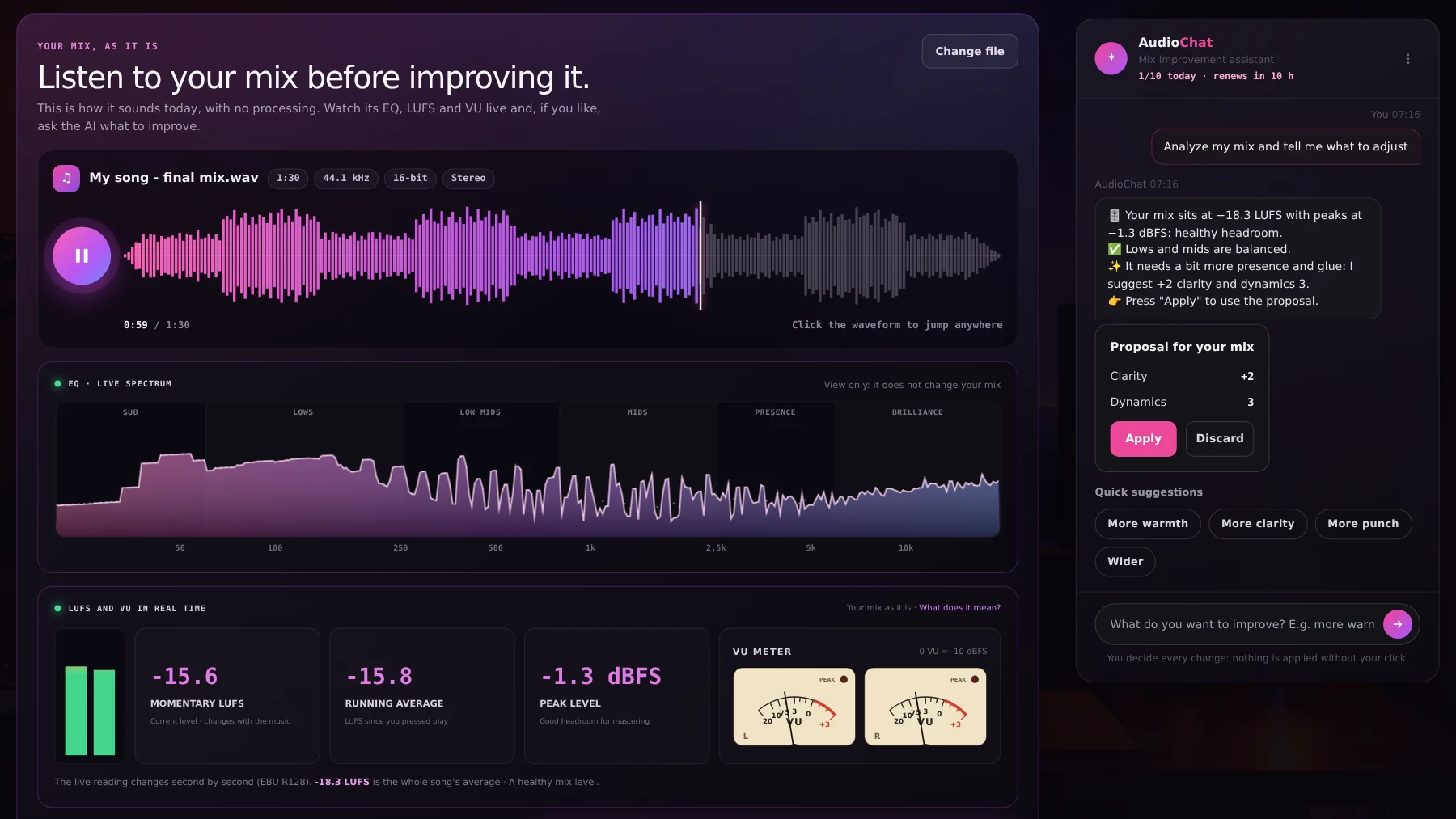The width and height of the screenshot is (1456, 819).
Task: Click the -15.8 running average value
Action: 379,677
